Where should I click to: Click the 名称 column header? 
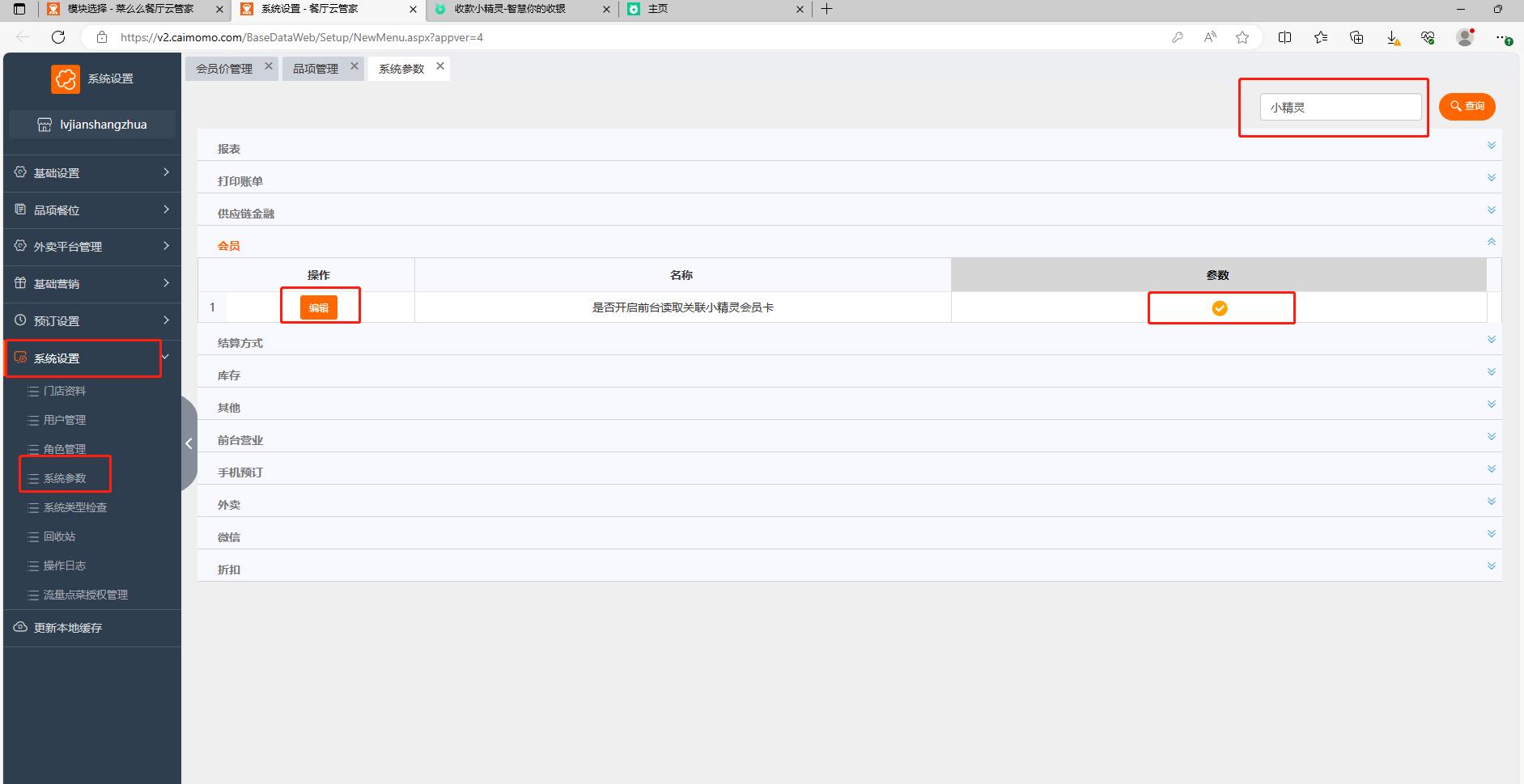(681, 275)
